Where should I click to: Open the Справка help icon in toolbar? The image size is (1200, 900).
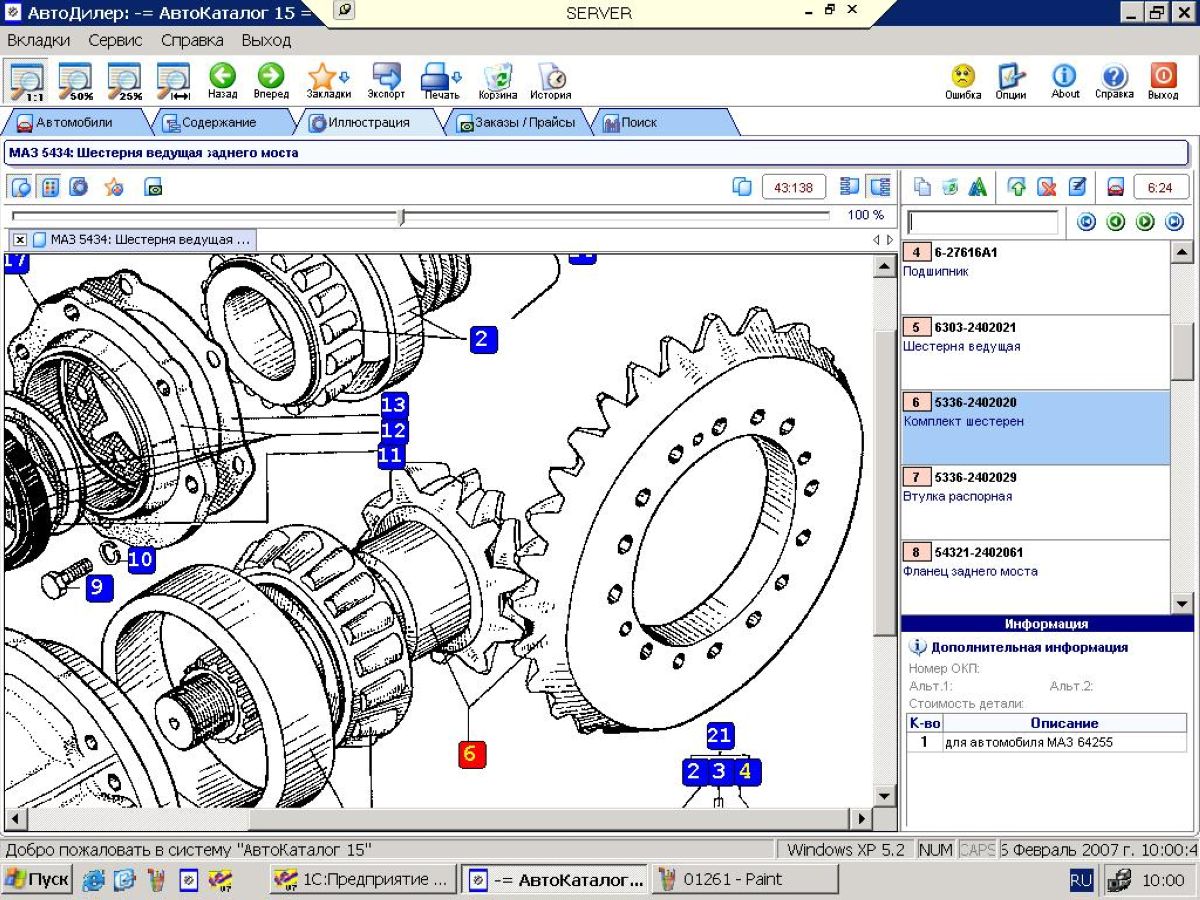pos(1114,81)
